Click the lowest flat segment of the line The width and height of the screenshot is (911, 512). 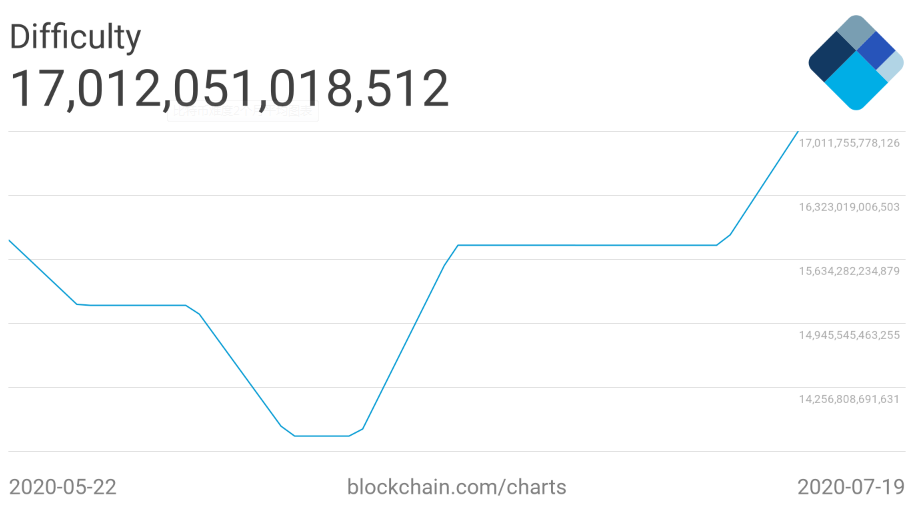[321, 436]
